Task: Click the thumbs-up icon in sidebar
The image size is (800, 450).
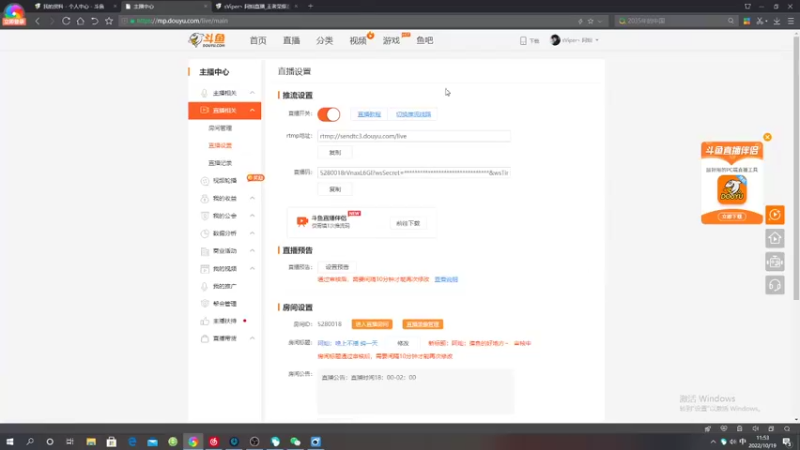Action: (x=205, y=321)
